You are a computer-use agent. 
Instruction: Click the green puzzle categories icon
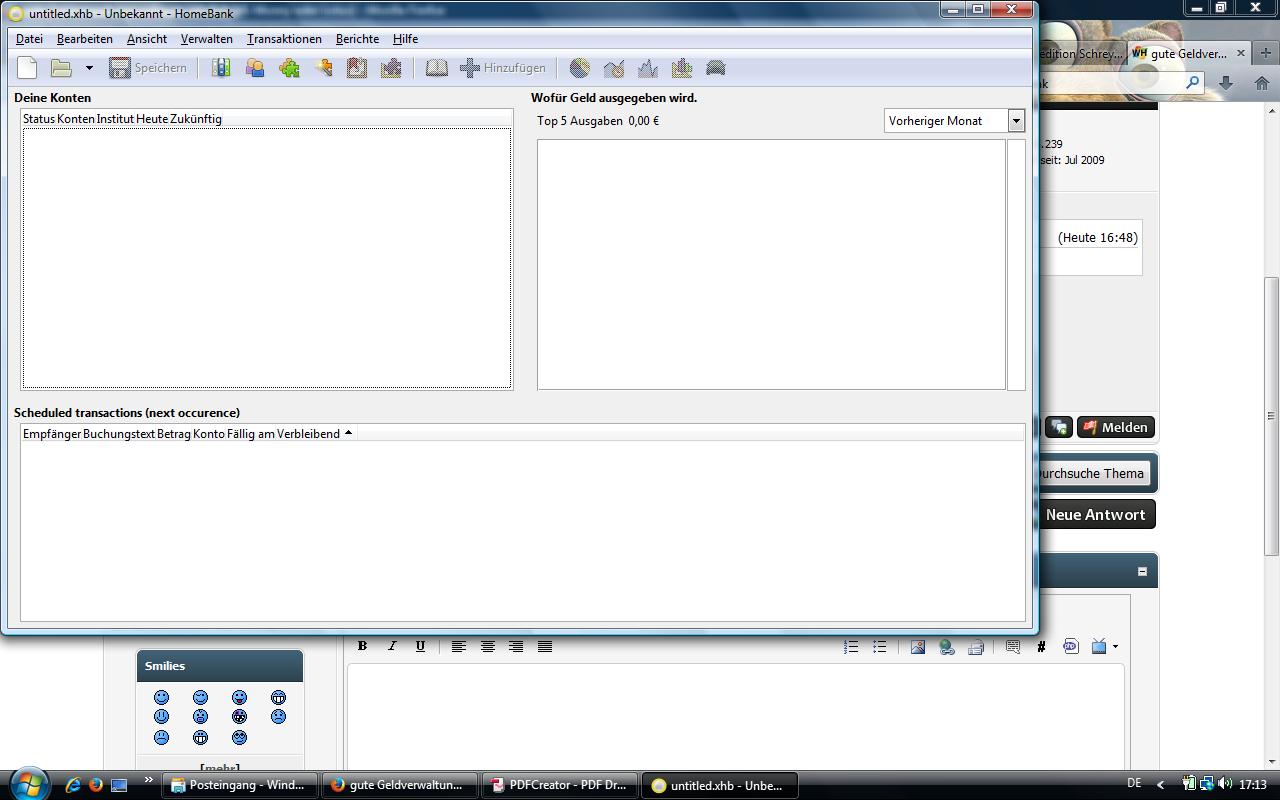click(x=289, y=68)
